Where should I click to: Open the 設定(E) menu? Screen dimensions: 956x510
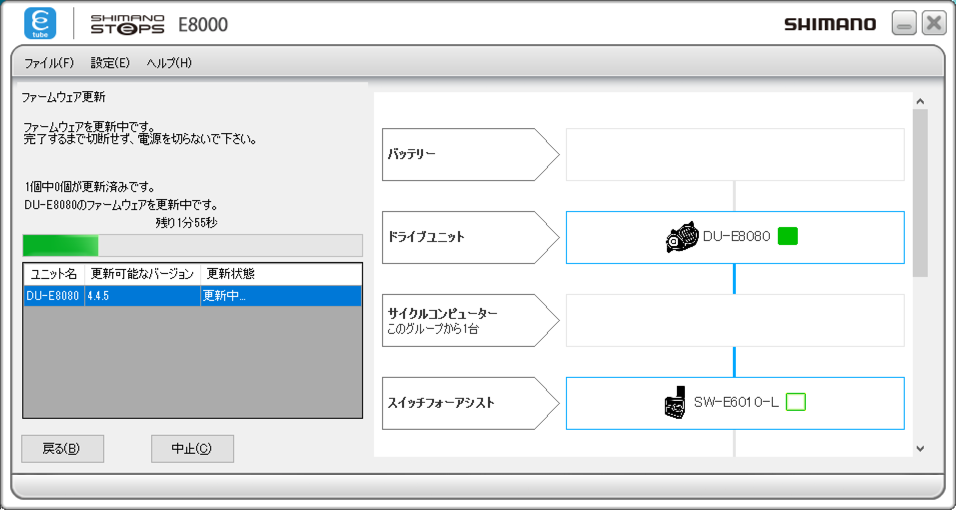tap(110, 63)
